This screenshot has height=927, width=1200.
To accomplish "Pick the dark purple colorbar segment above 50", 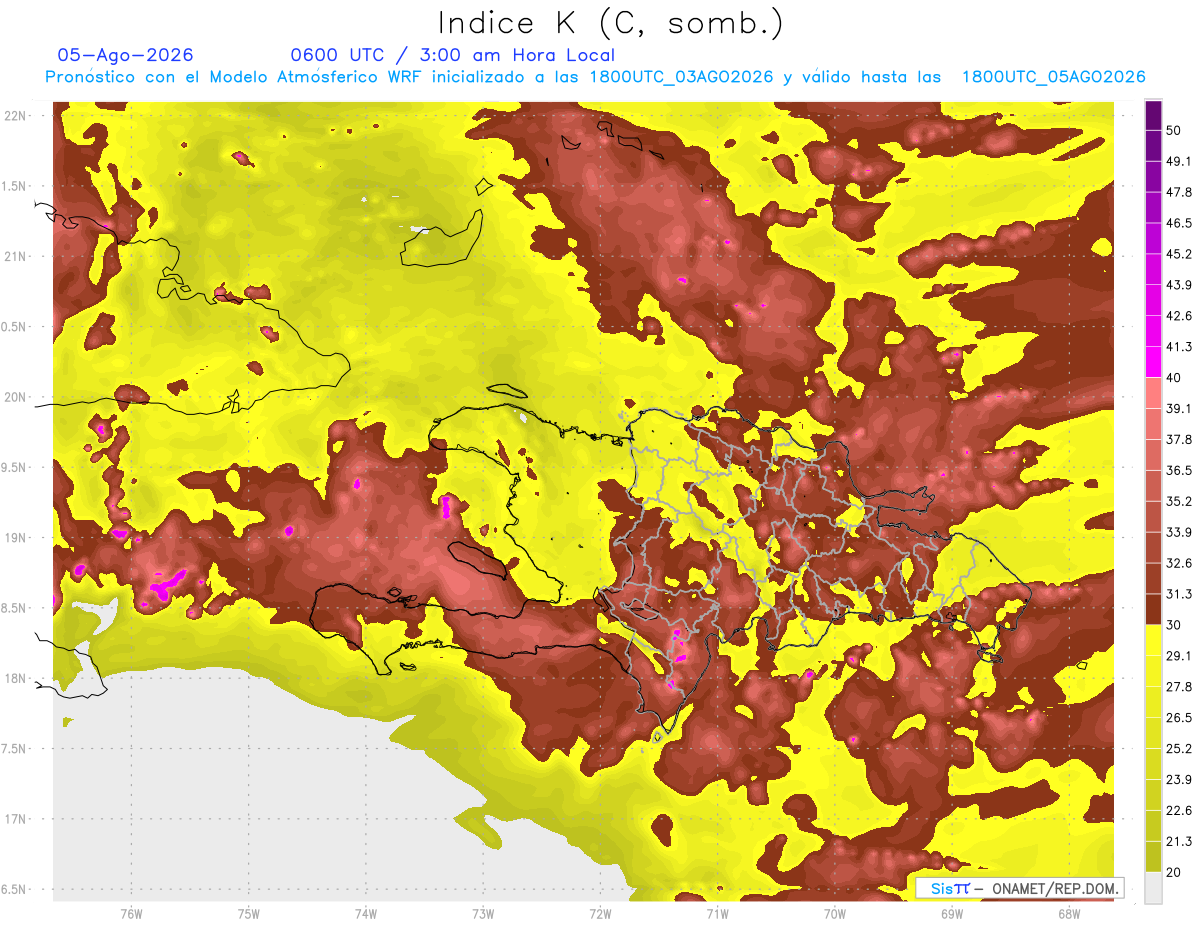I will coord(1153,115).
